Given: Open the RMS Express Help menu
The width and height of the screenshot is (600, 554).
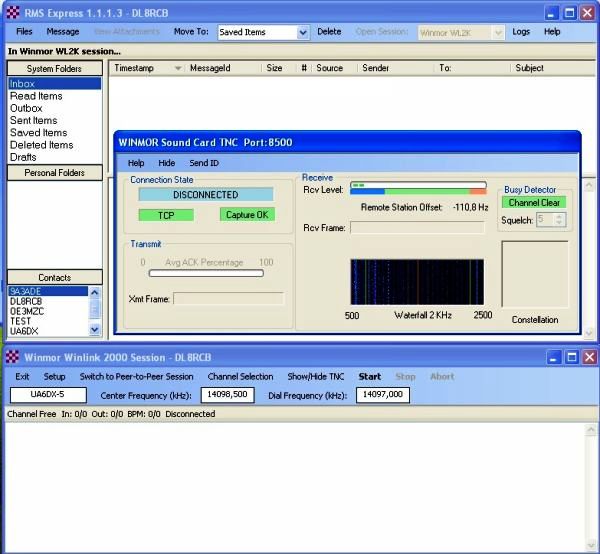Looking at the screenshot, I should tap(552, 32).
